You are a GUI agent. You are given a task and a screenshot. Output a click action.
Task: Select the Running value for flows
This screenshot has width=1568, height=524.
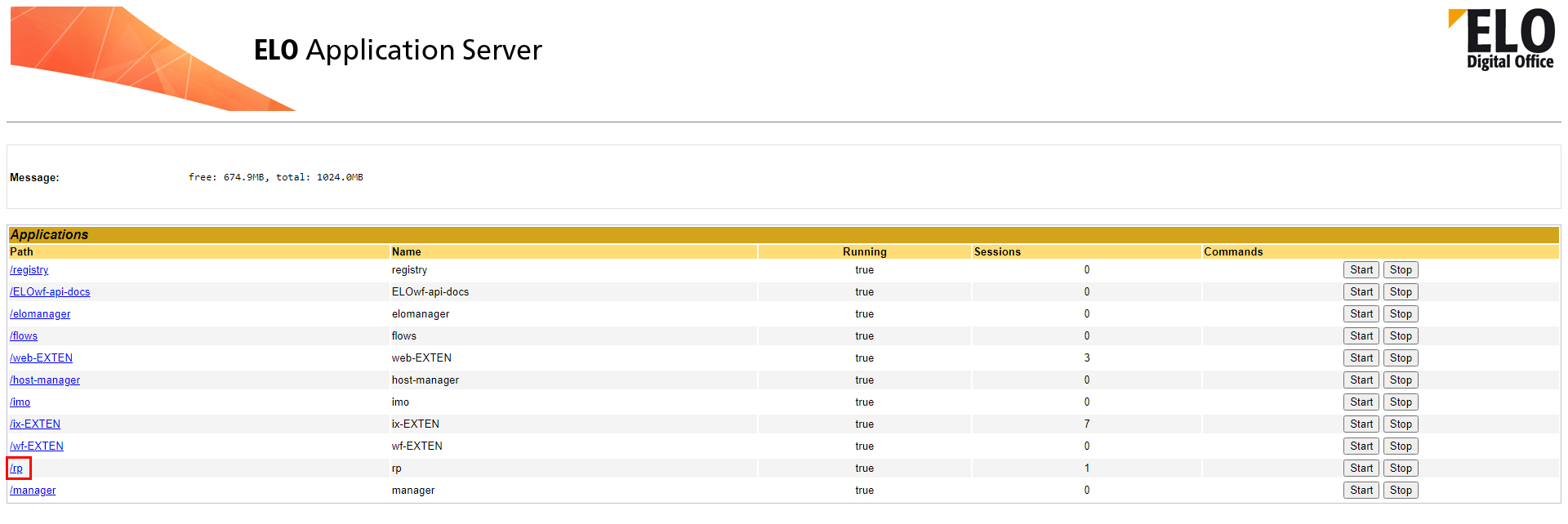point(865,336)
